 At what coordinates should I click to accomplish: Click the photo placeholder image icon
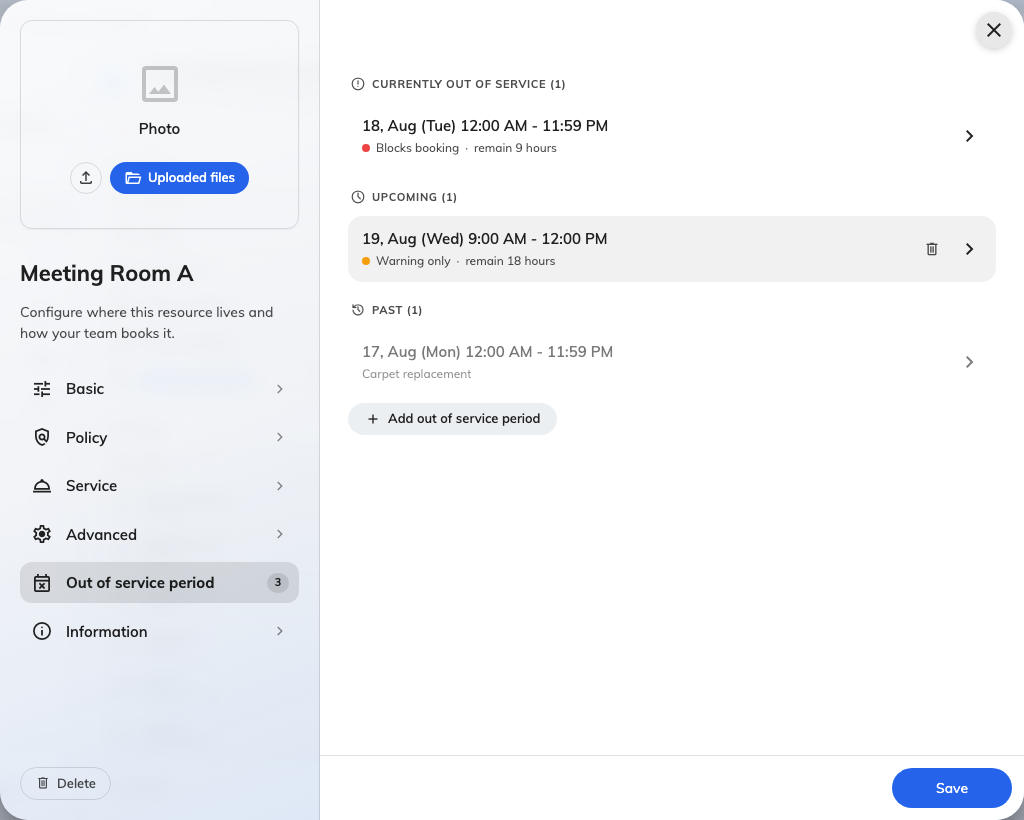tap(160, 84)
